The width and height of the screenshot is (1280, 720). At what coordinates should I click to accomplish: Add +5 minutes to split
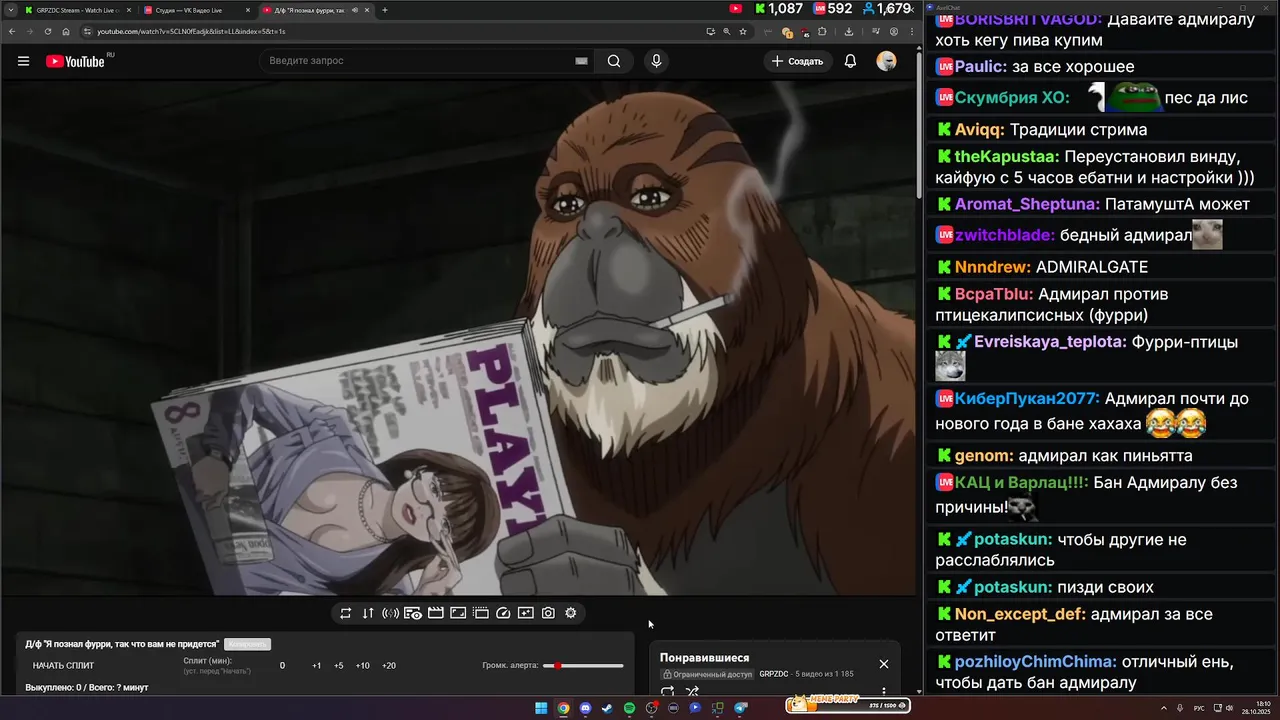tap(338, 665)
